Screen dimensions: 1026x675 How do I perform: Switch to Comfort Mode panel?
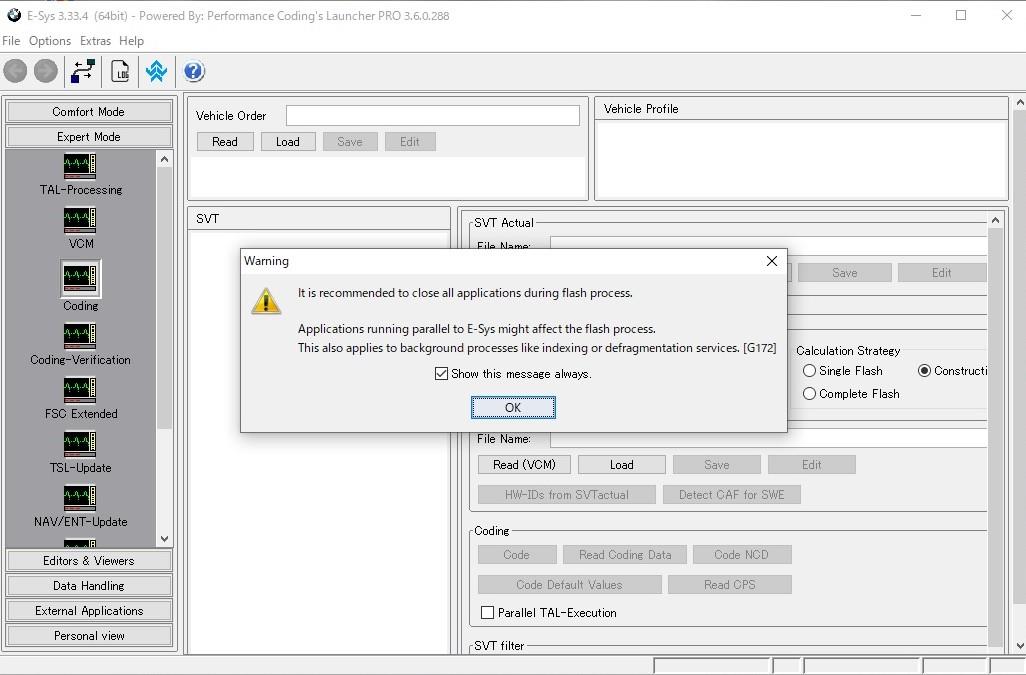[89, 112]
